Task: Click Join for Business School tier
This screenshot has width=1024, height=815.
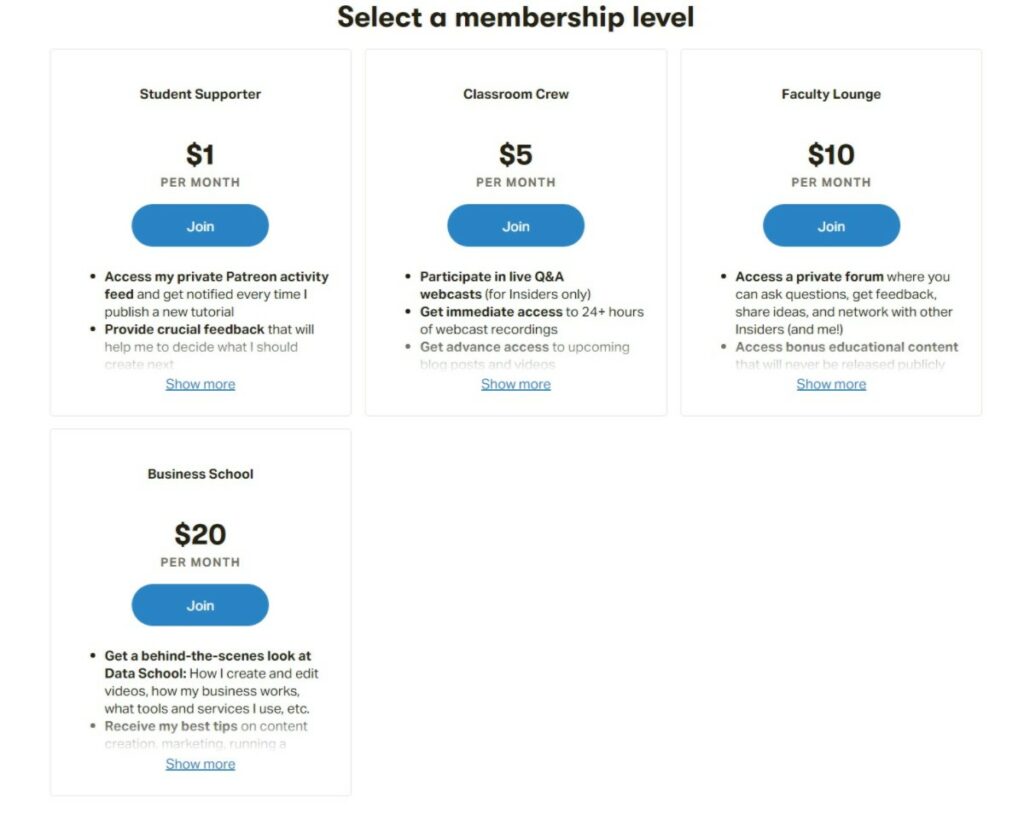Action: 199,605
